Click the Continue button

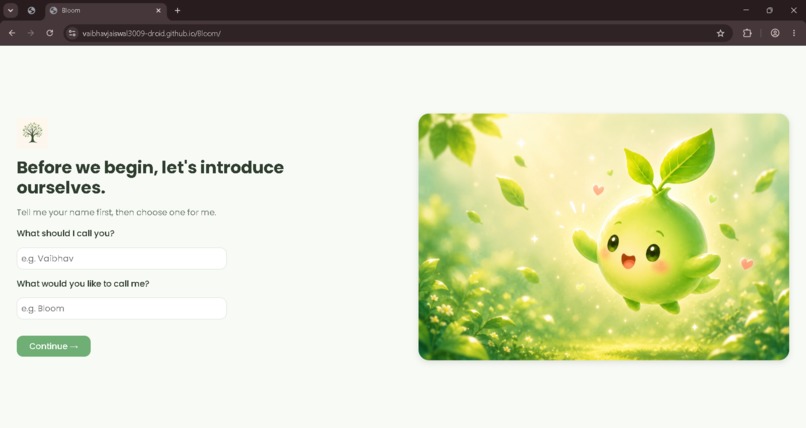[53, 346]
